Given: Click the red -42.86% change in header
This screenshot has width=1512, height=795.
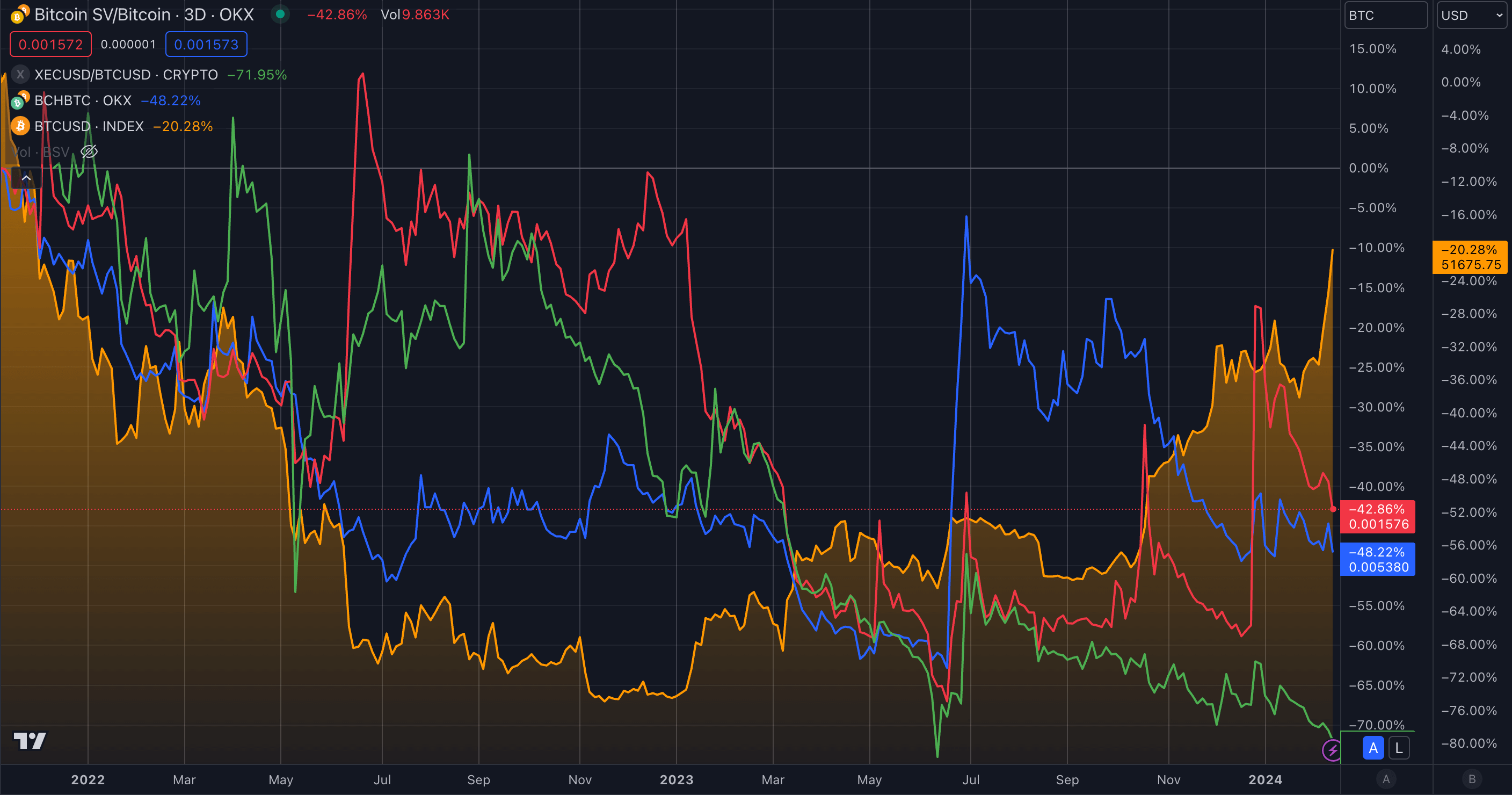Looking at the screenshot, I should 337,15.
